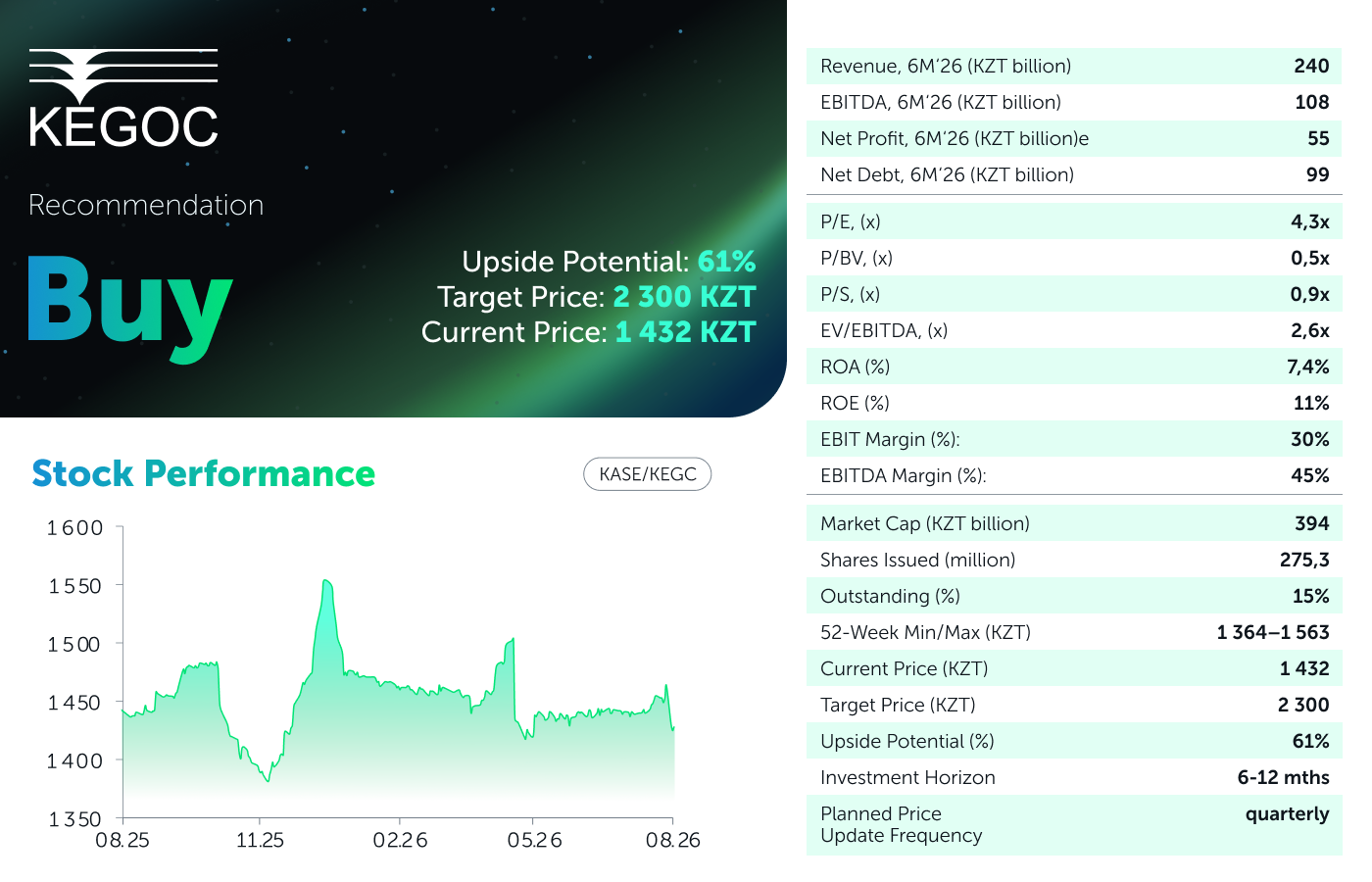The height and width of the screenshot is (882, 1372).
Task: Click the banner line 'Target Price: 2 300 KZT'
Action: (597, 297)
